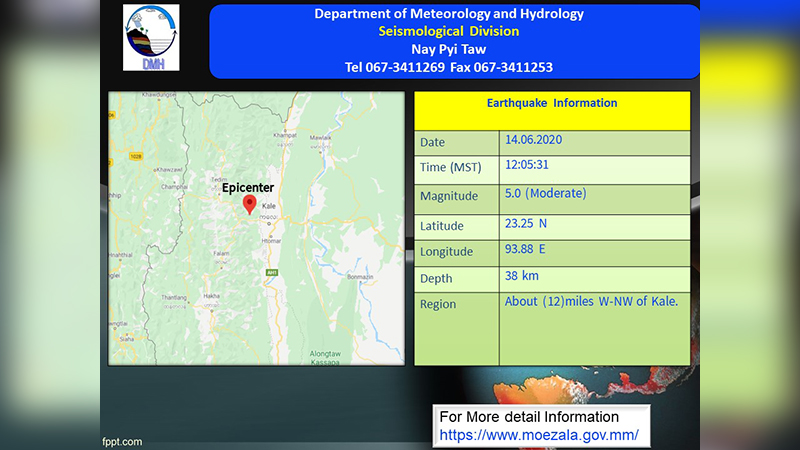Screen dimensions: 800x450
Task: Click the Mawlaik label on the map
Action: [x=320, y=138]
